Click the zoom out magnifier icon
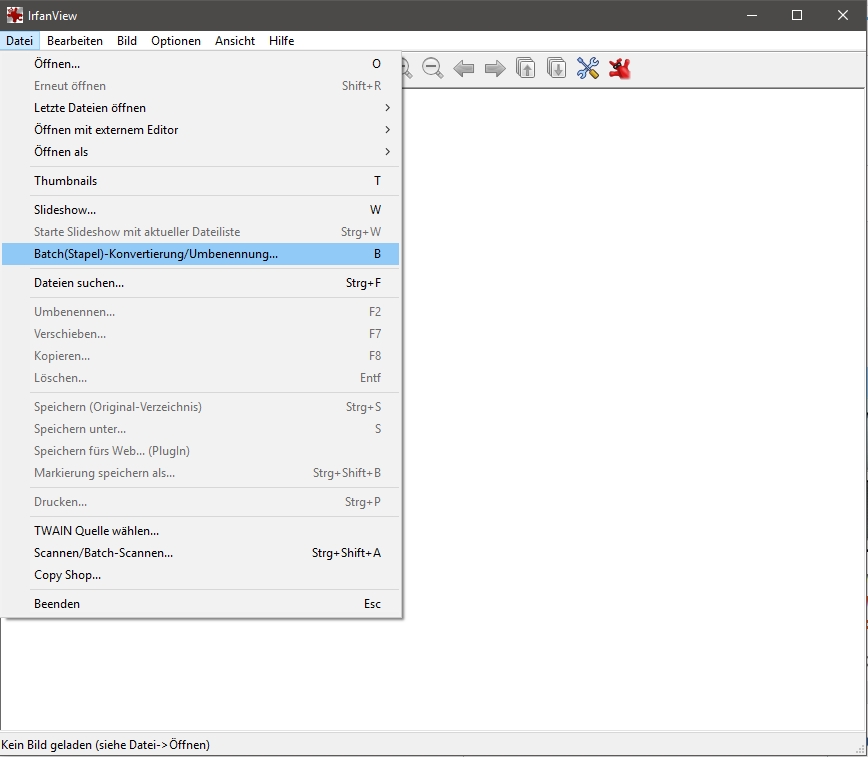This screenshot has height=757, width=868. point(432,68)
